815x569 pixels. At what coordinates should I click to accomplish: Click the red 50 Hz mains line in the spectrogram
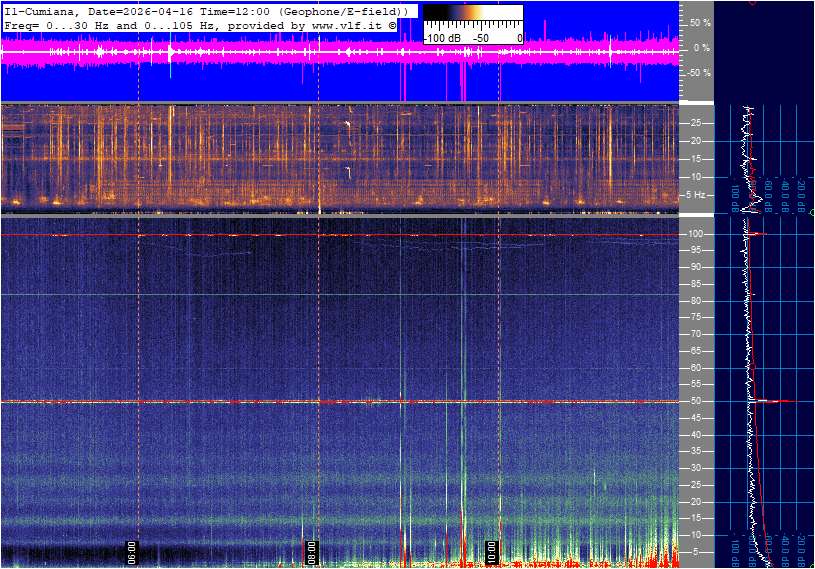[339, 402]
